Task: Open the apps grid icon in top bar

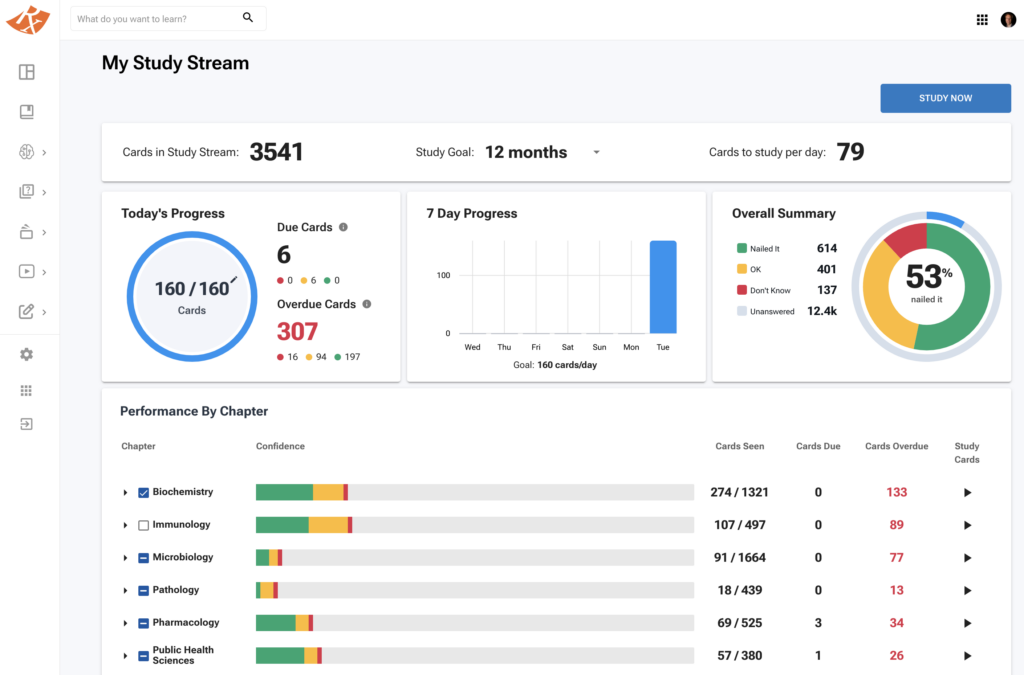Action: pos(982,19)
